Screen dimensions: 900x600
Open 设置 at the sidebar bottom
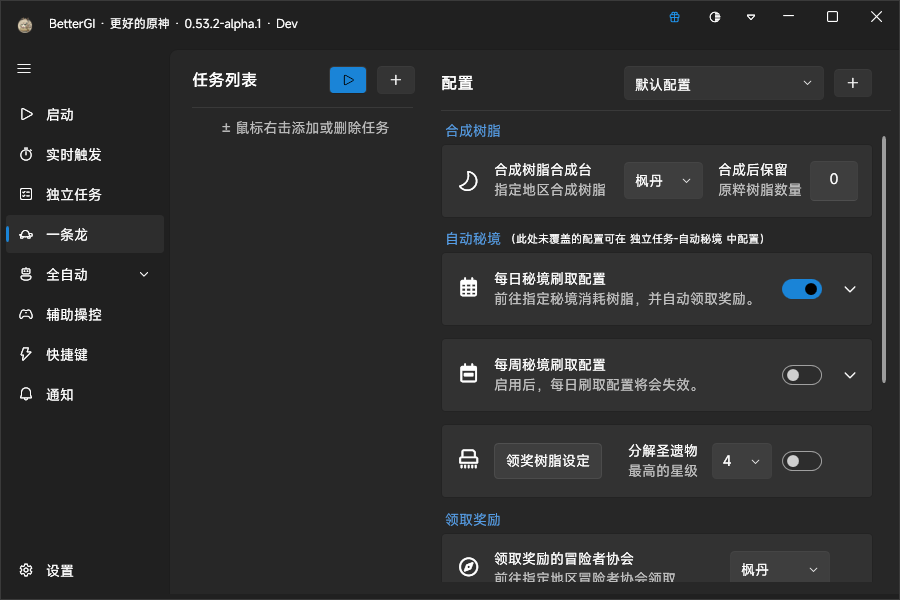[59, 571]
